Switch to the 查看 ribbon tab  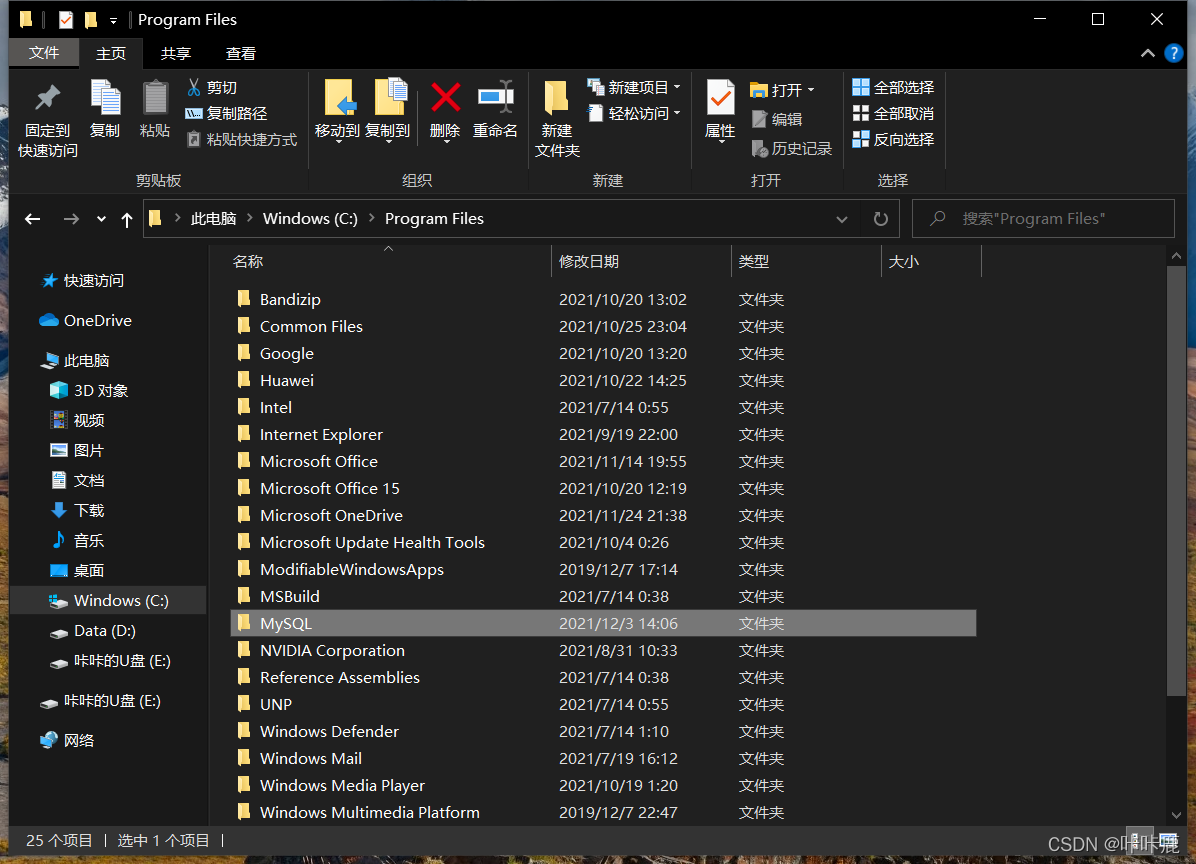pos(240,53)
